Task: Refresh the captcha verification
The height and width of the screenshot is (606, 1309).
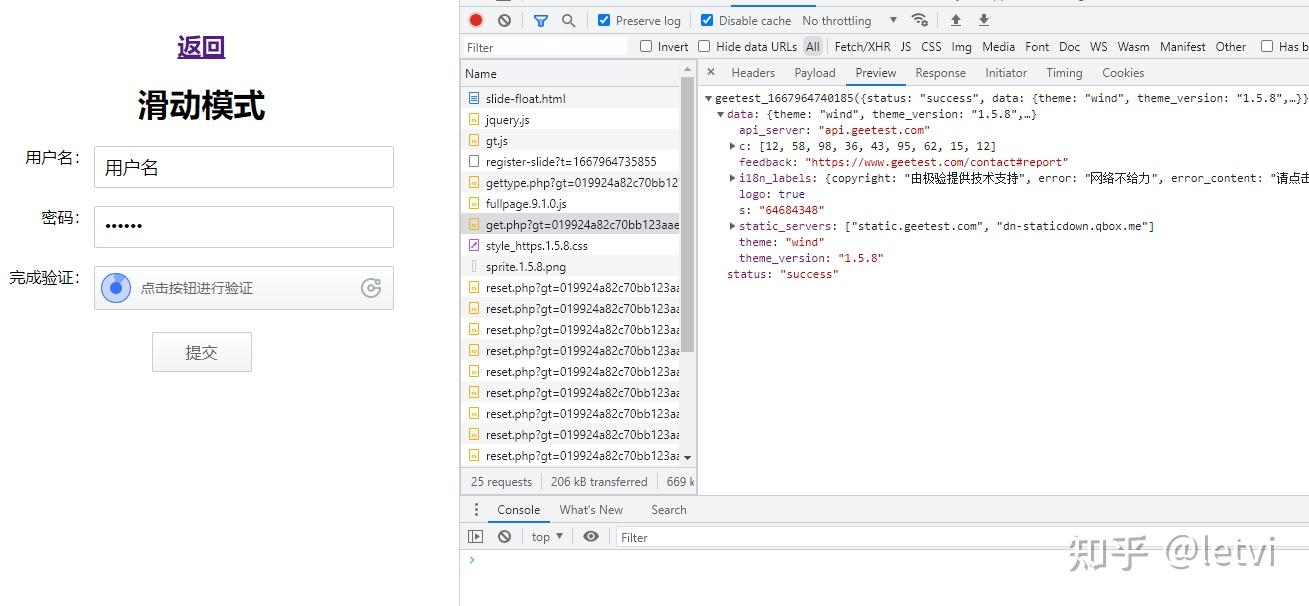Action: point(371,288)
